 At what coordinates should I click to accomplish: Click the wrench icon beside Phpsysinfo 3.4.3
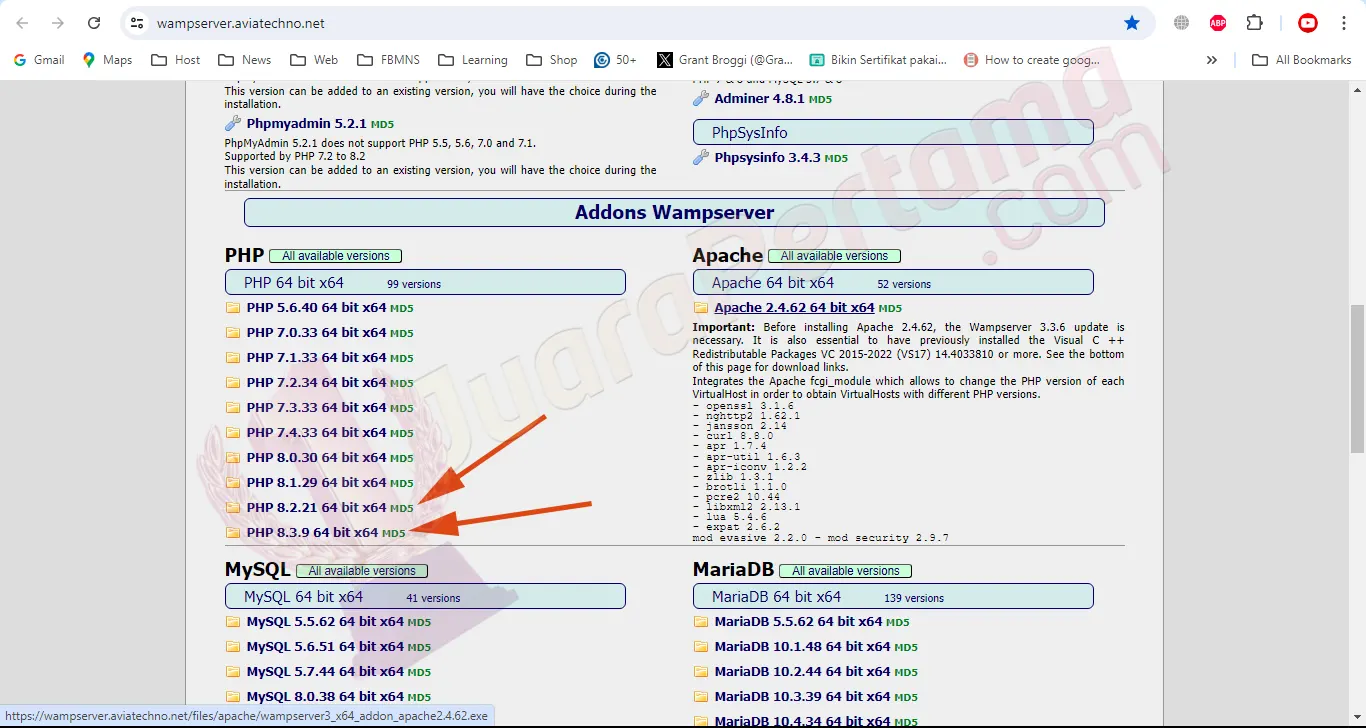(701, 157)
